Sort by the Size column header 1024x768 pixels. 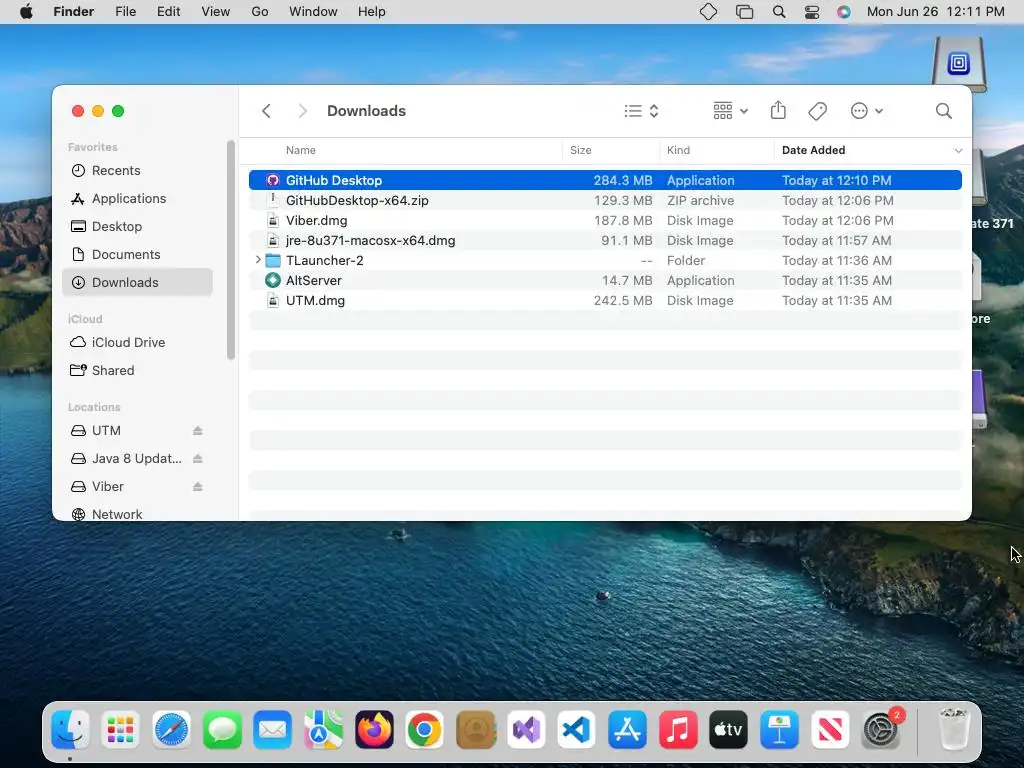(x=581, y=150)
